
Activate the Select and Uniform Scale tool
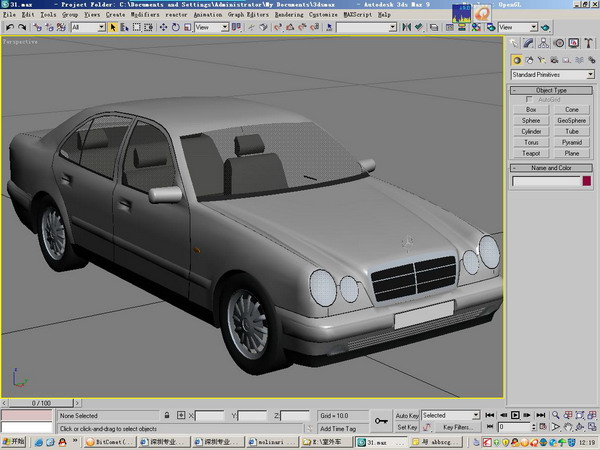point(188,27)
